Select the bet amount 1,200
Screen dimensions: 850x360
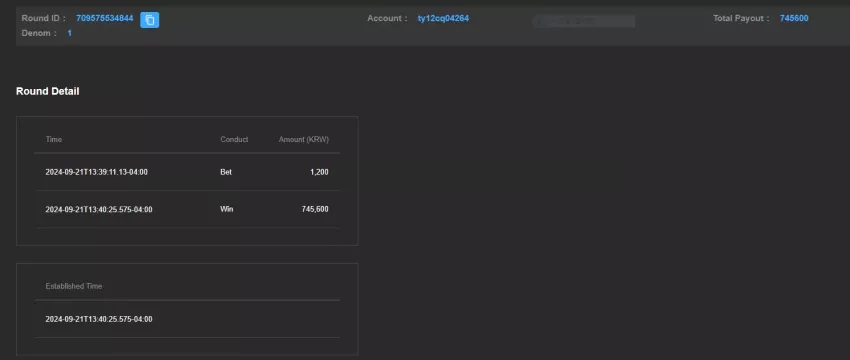(x=319, y=172)
